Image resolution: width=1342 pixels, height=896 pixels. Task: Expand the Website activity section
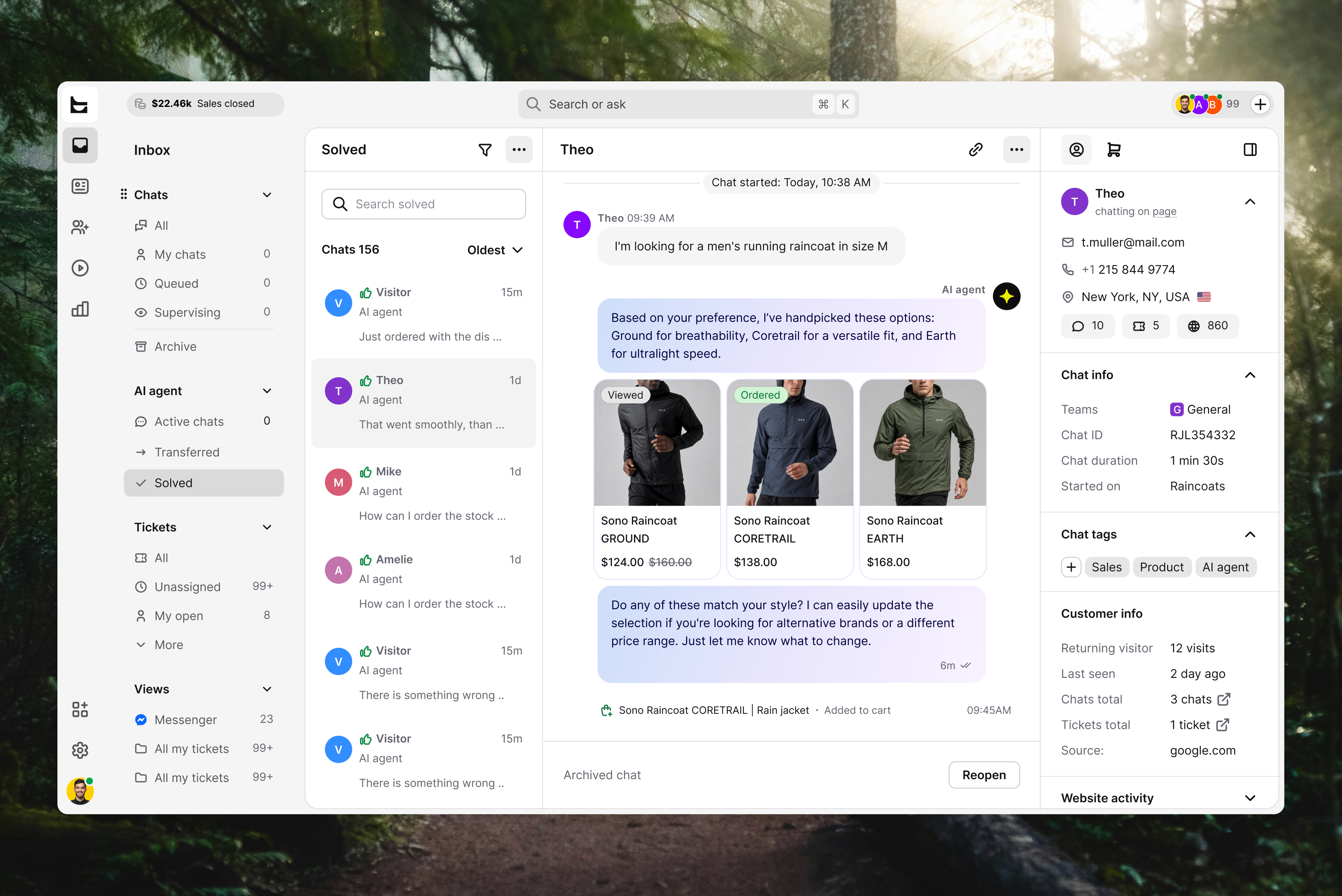coord(1250,798)
